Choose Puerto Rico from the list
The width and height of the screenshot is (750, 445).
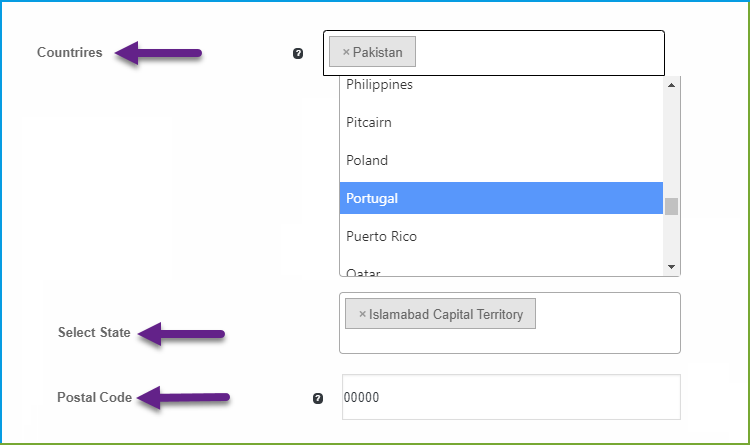[x=501, y=236]
